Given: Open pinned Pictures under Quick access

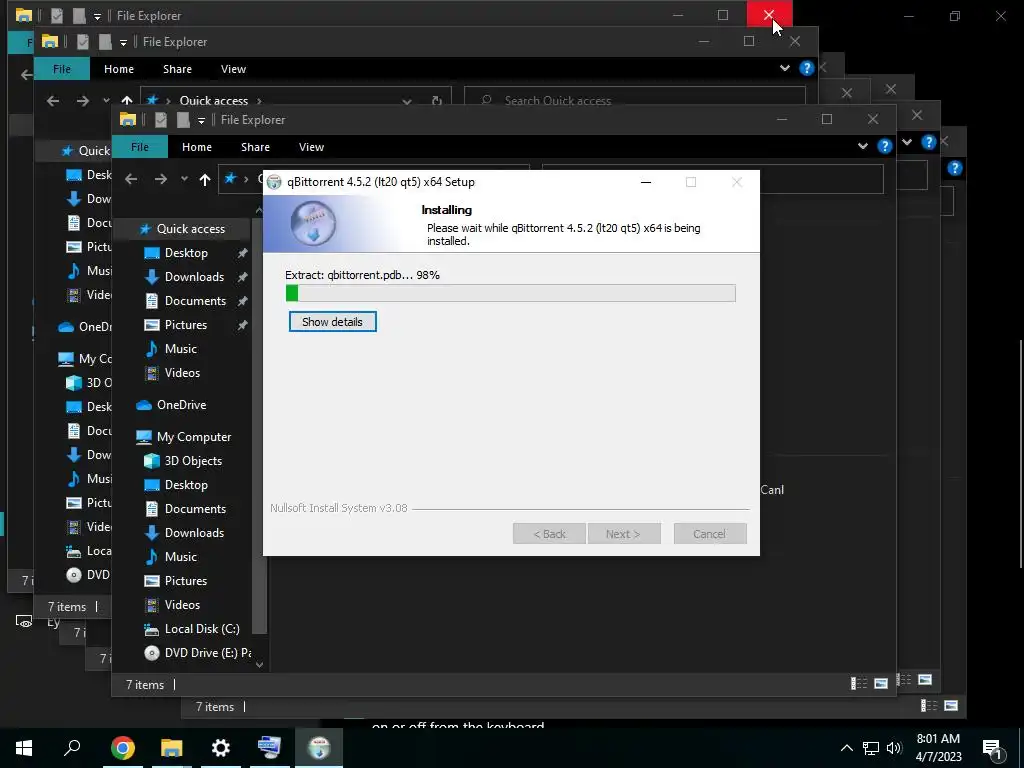Looking at the screenshot, I should click(x=185, y=325).
